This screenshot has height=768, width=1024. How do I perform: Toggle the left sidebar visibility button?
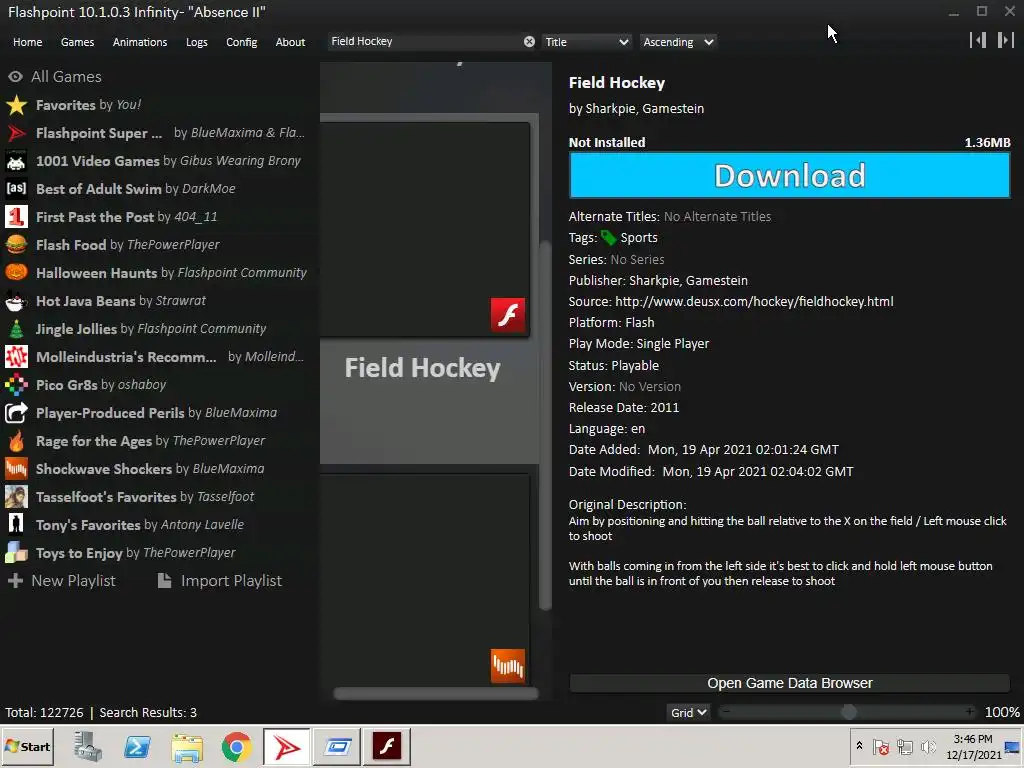tap(978, 40)
